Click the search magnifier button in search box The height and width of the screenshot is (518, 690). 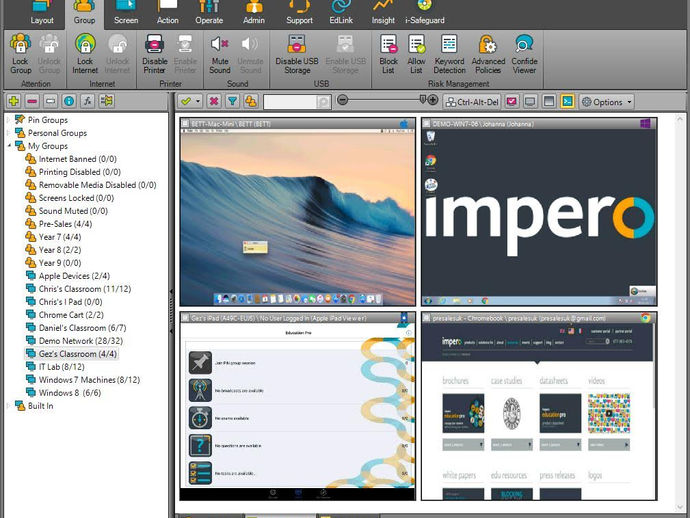(x=323, y=102)
